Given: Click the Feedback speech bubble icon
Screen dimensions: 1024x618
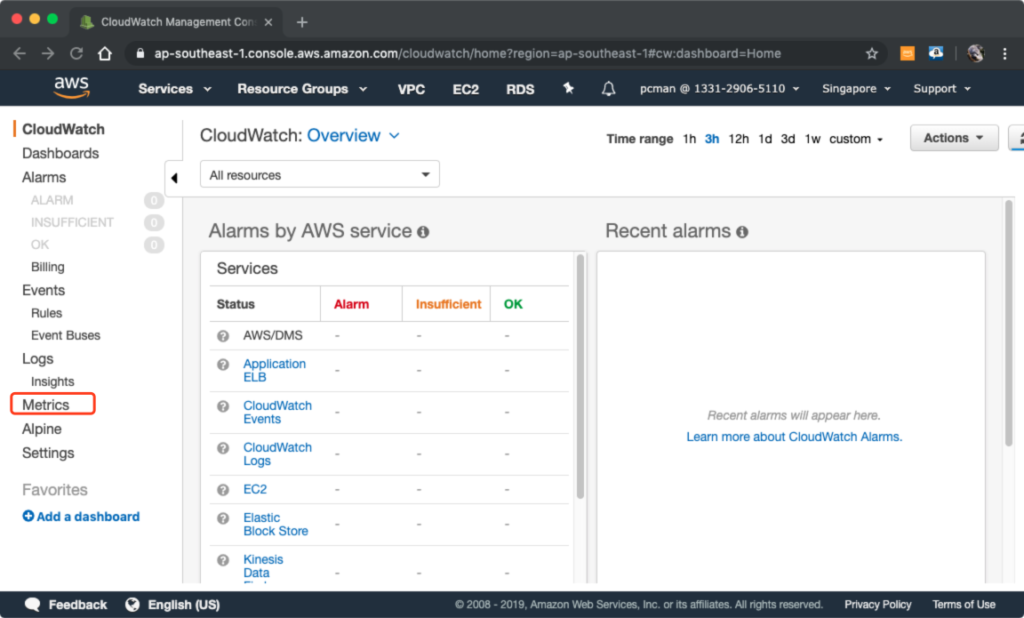Looking at the screenshot, I should point(32,605).
